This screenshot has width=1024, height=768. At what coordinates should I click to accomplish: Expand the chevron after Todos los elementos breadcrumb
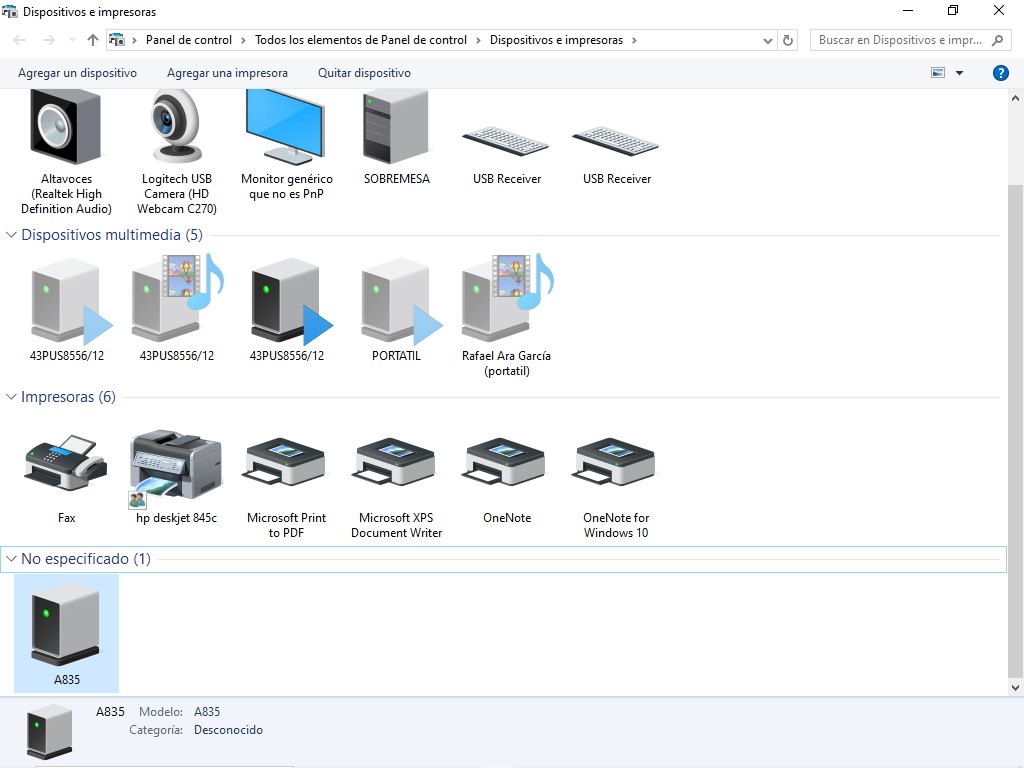478,40
